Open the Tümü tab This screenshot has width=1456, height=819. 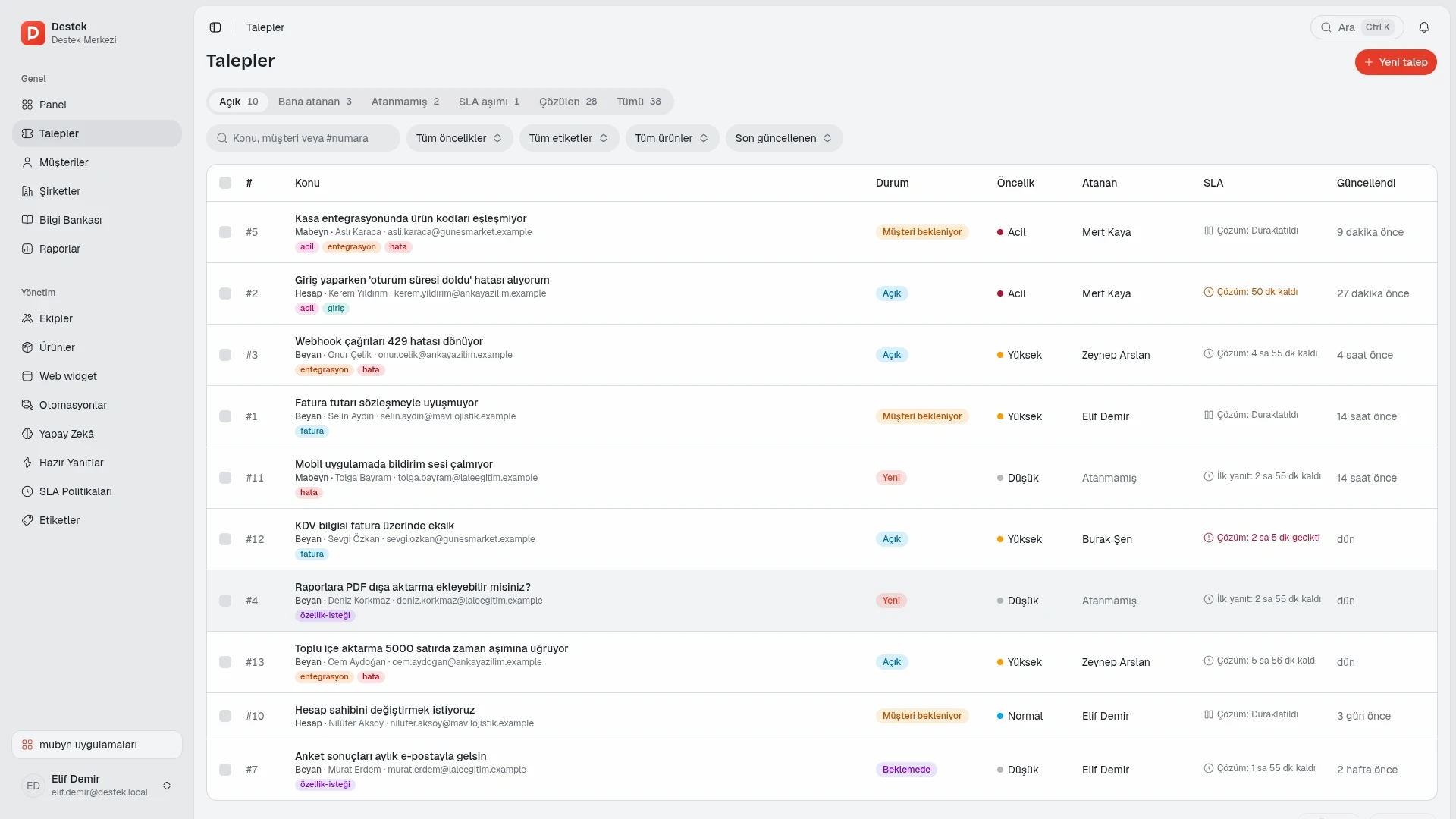[x=639, y=102]
